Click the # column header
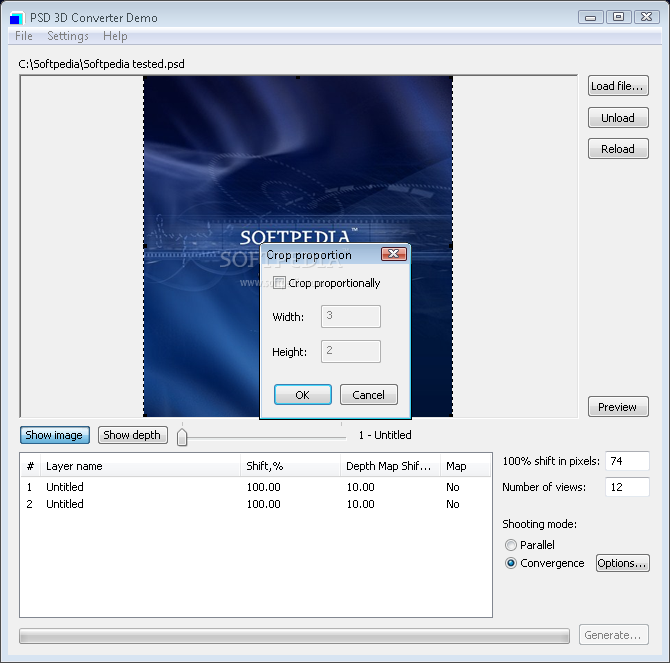This screenshot has height=663, width=670. click(x=31, y=466)
